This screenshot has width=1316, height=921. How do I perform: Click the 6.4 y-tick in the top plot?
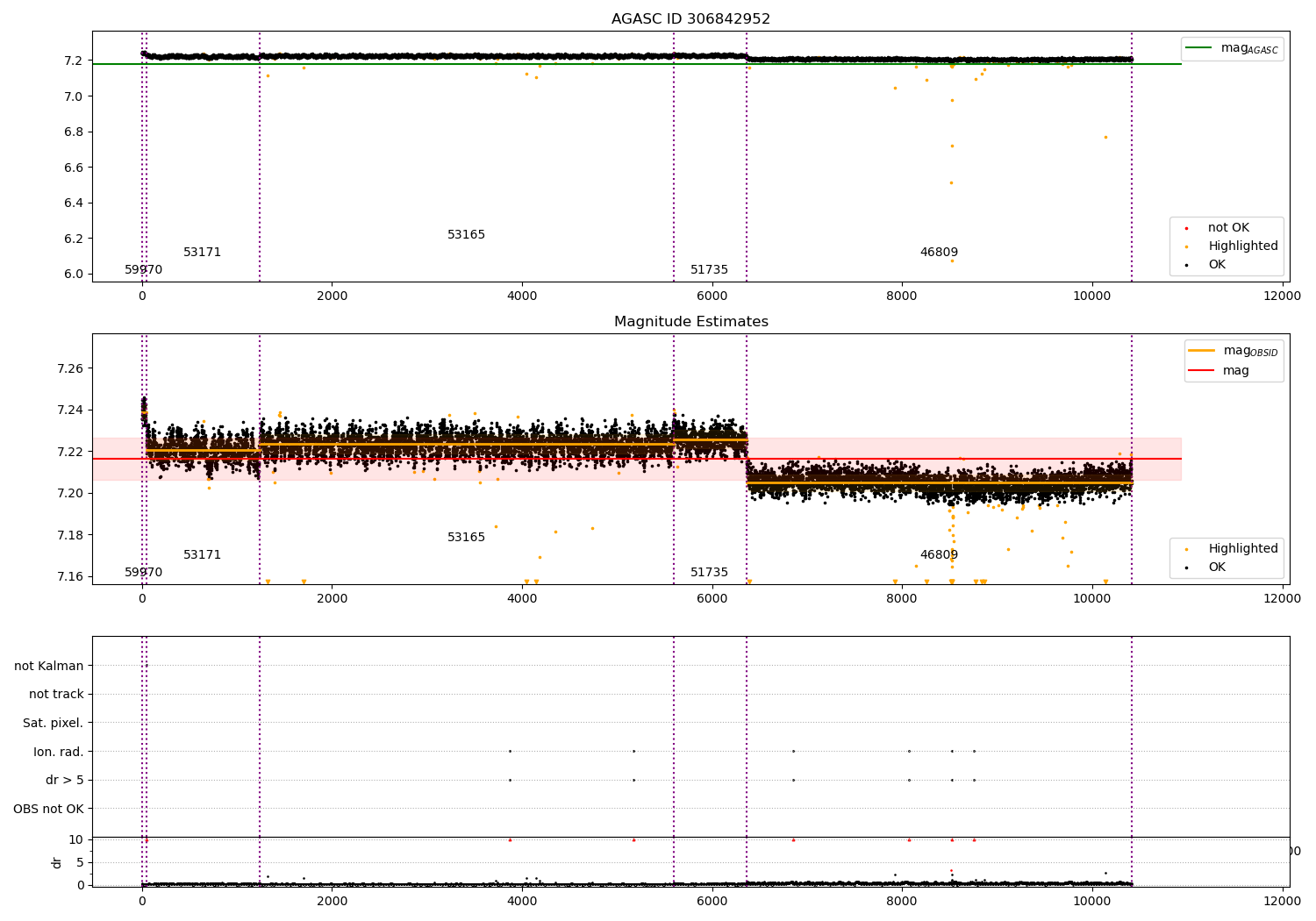click(x=74, y=203)
